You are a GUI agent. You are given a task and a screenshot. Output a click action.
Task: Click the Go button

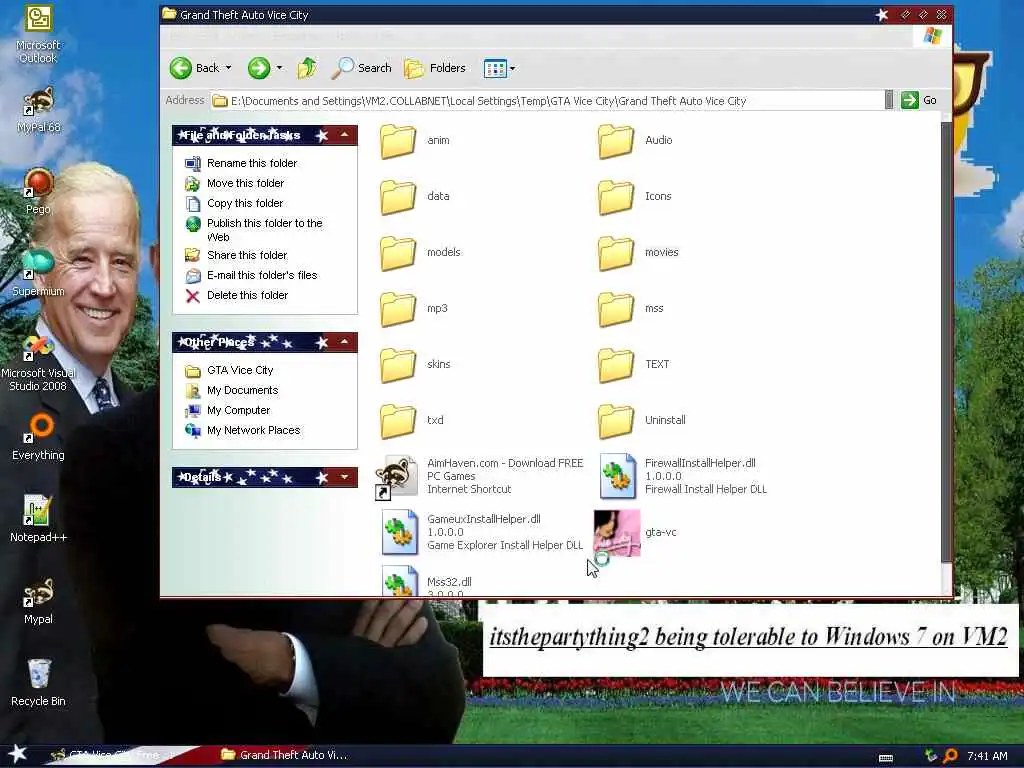(920, 101)
